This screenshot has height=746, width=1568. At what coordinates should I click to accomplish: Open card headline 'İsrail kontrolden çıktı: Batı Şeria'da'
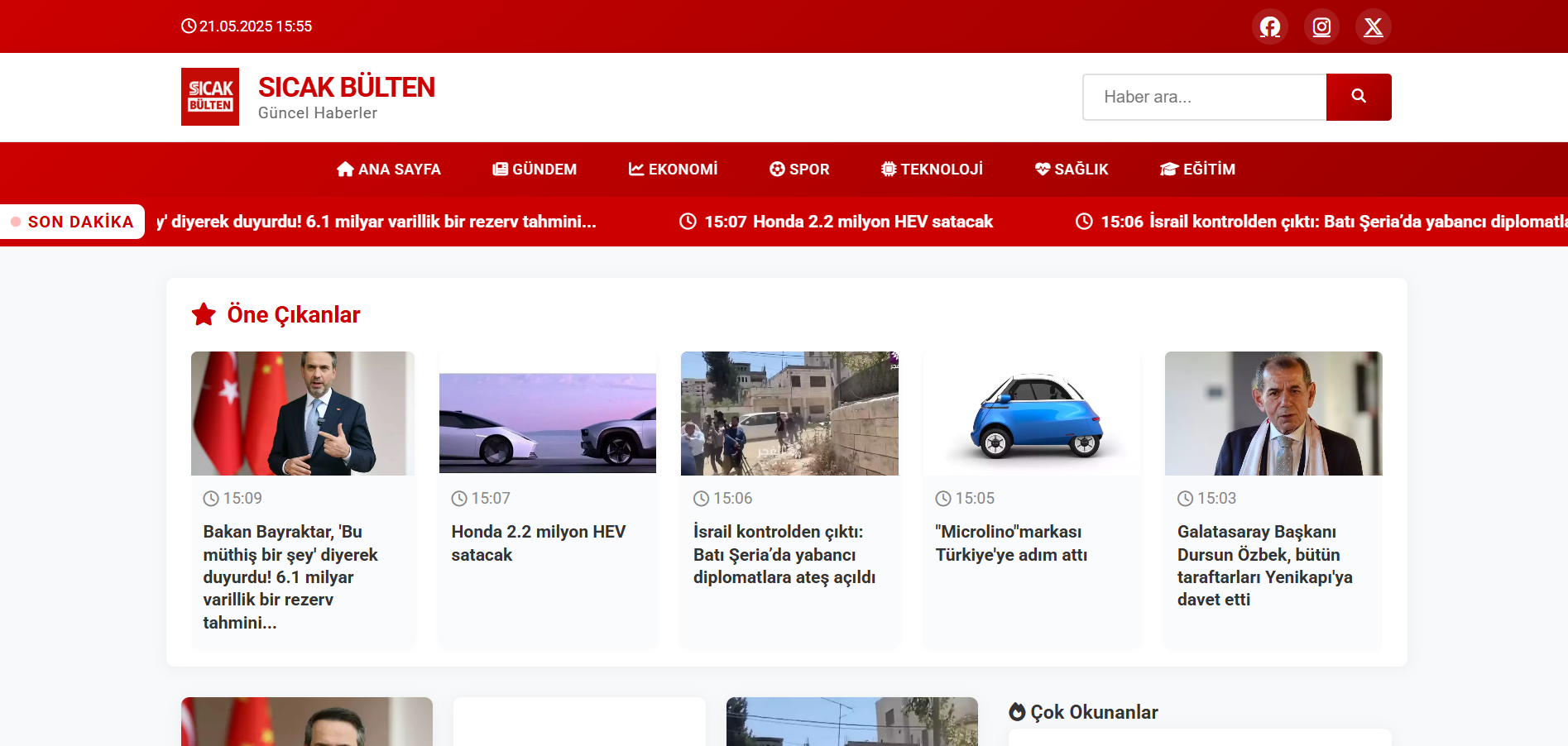click(x=784, y=554)
